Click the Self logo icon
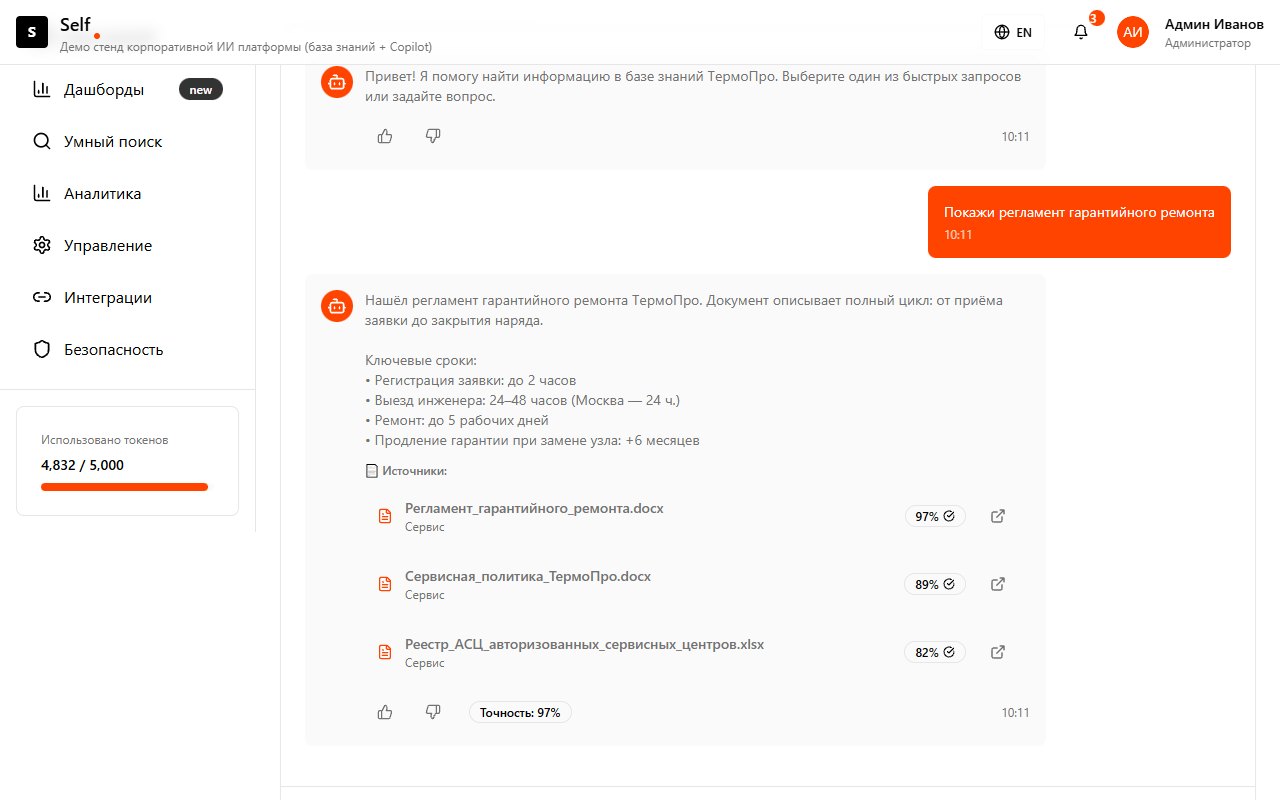 (x=32, y=32)
